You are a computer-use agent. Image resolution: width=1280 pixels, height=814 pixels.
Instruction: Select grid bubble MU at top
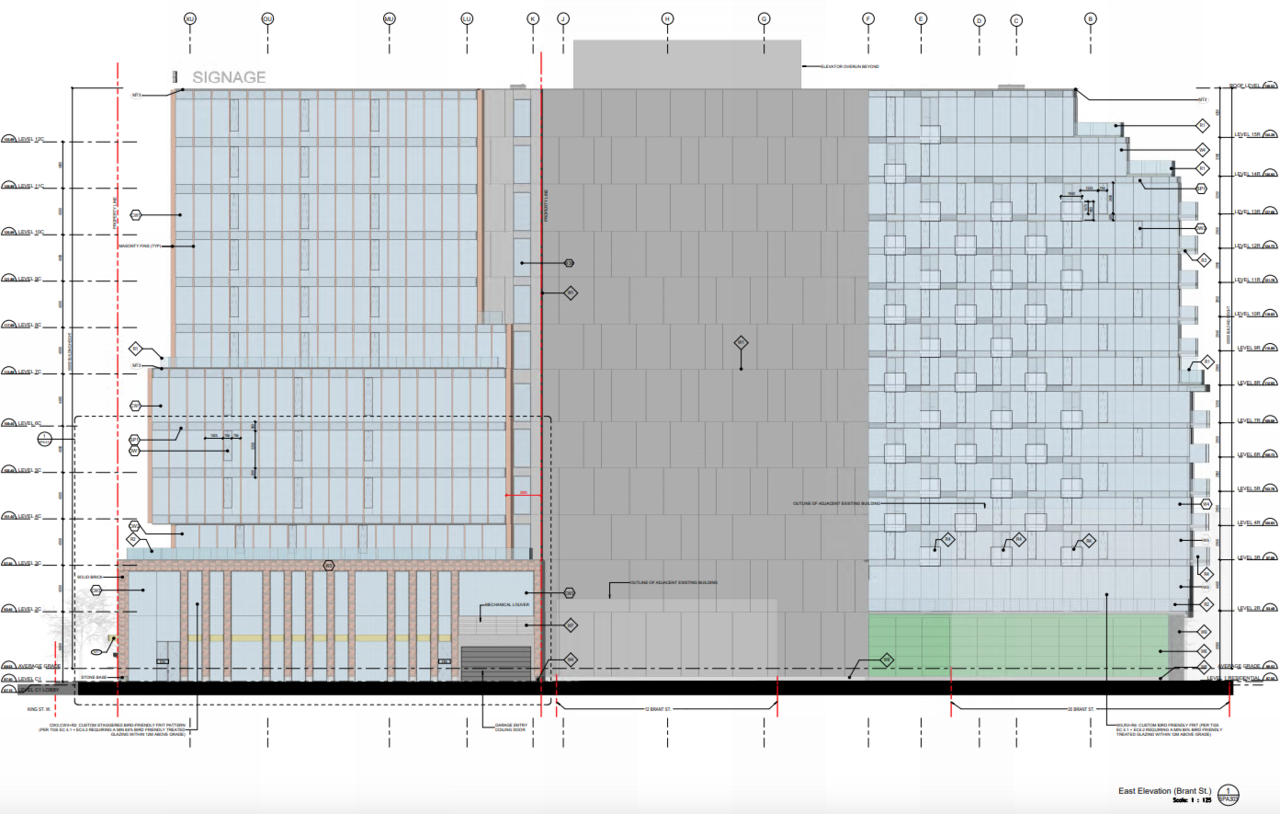tap(389, 19)
